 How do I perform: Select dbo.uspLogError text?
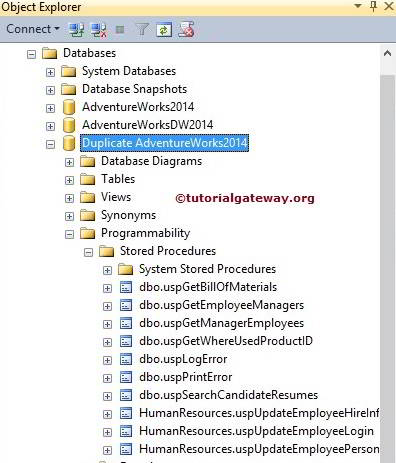(x=183, y=359)
